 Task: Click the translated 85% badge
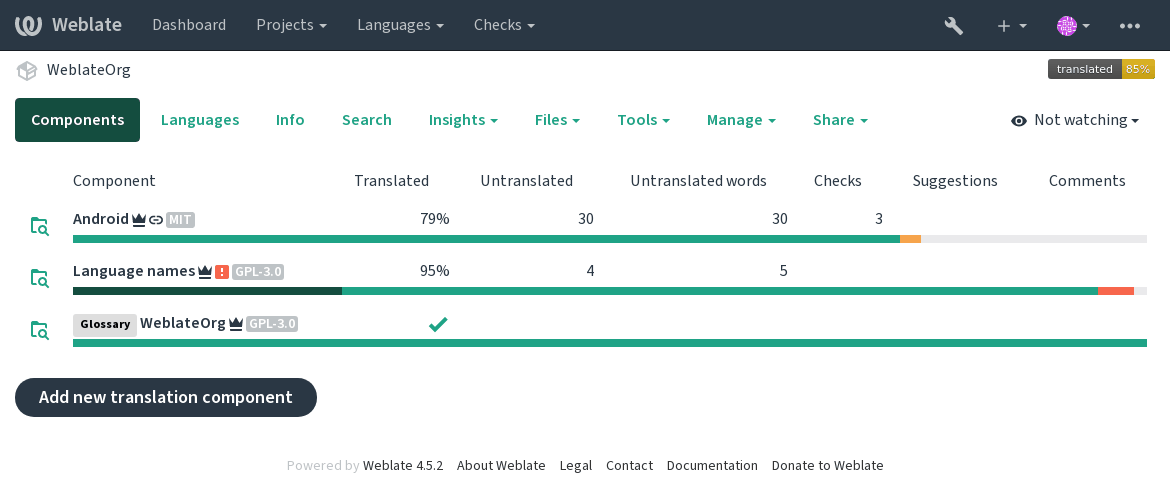(1101, 69)
